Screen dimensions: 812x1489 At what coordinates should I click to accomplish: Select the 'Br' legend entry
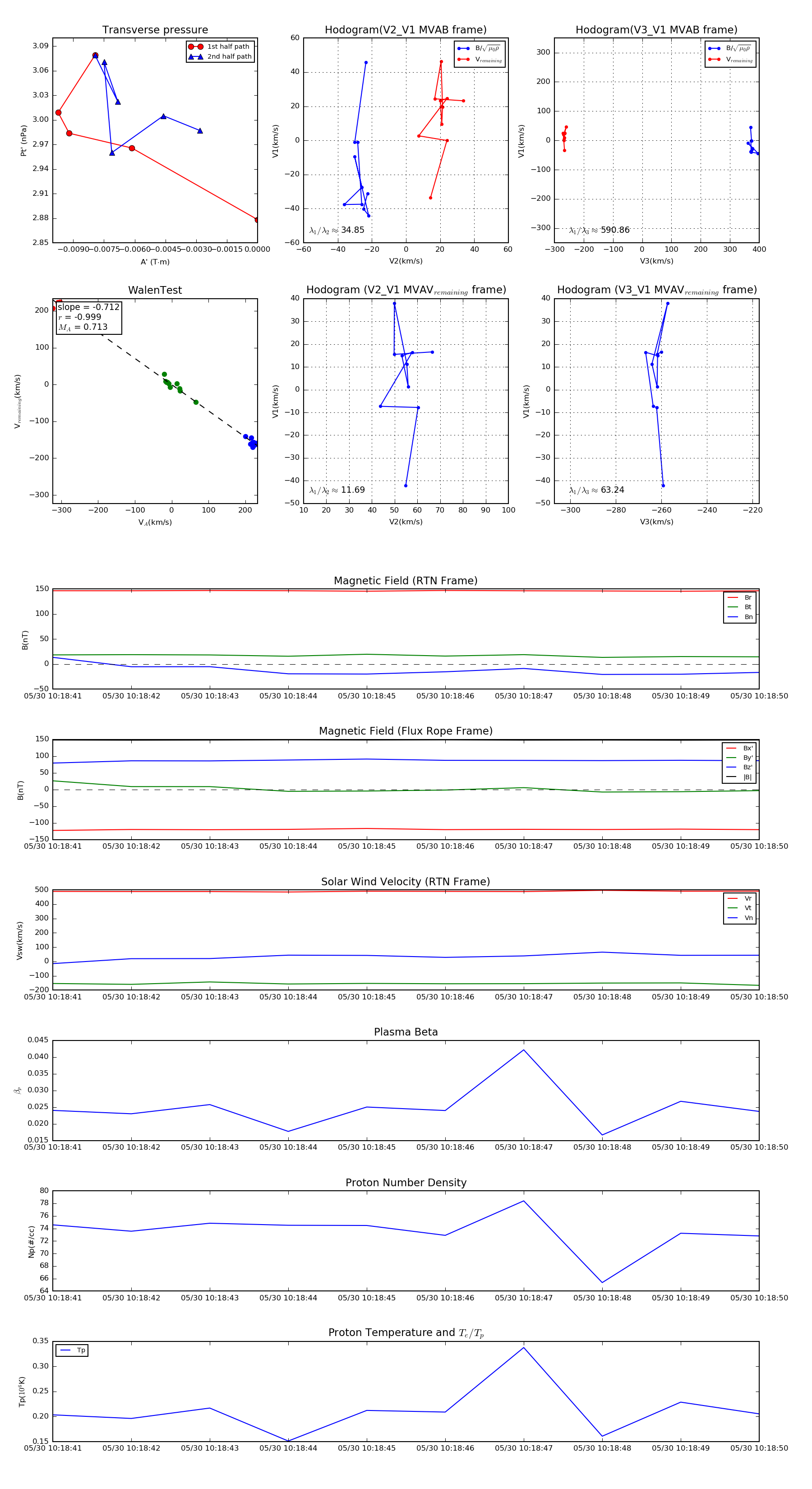tap(740, 598)
